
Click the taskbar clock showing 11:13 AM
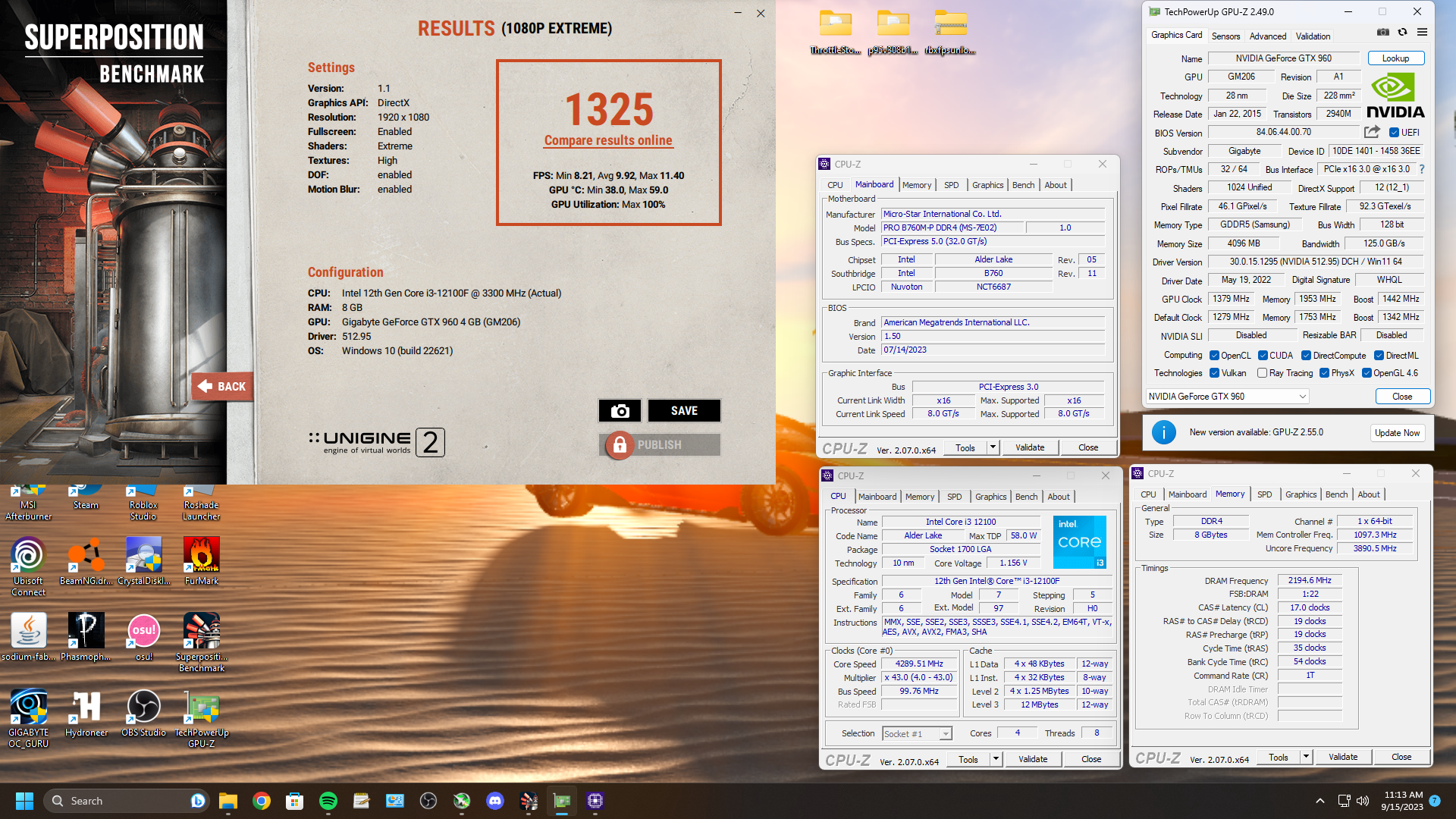coord(1403,801)
